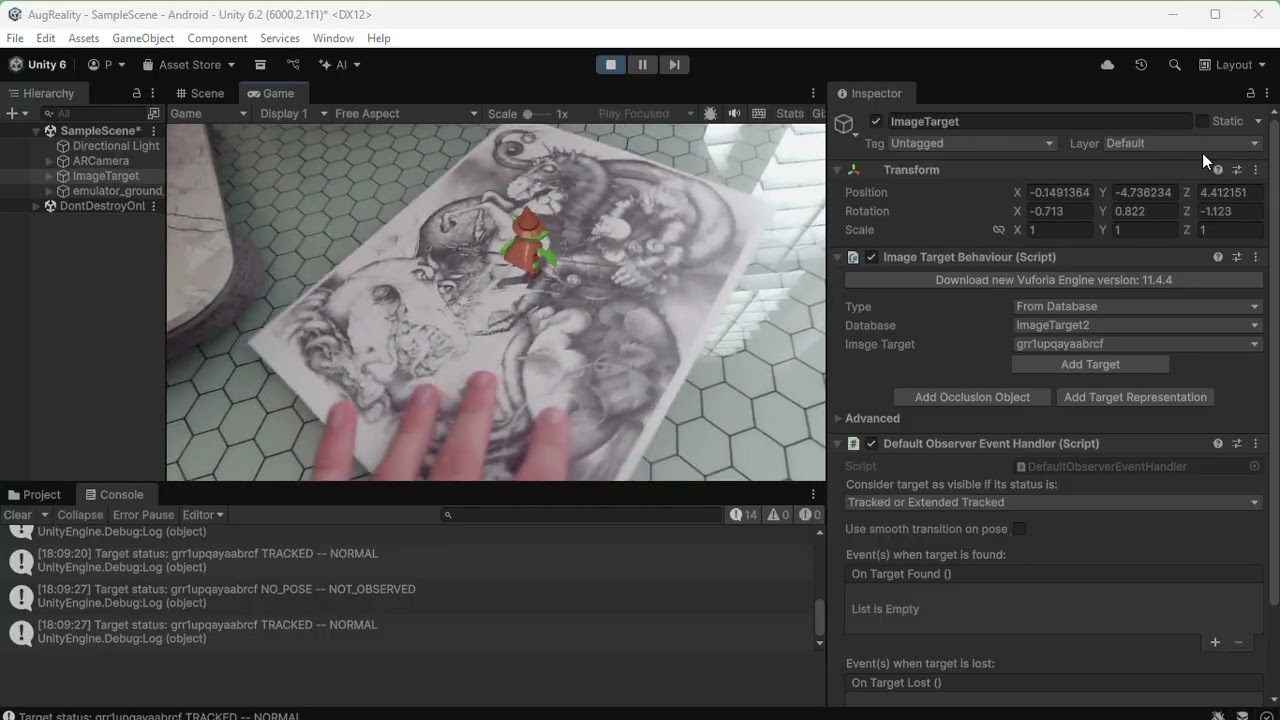Click Add Occlusion Object button

(x=972, y=397)
